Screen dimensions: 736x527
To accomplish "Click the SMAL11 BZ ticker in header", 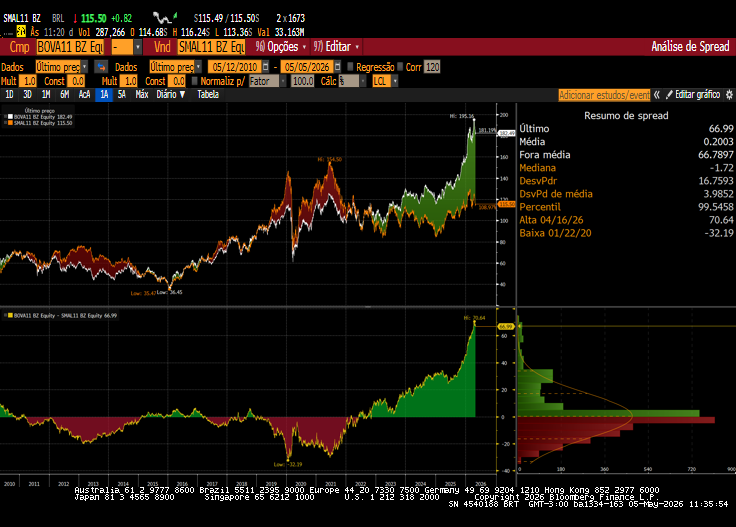I will click(22, 18).
